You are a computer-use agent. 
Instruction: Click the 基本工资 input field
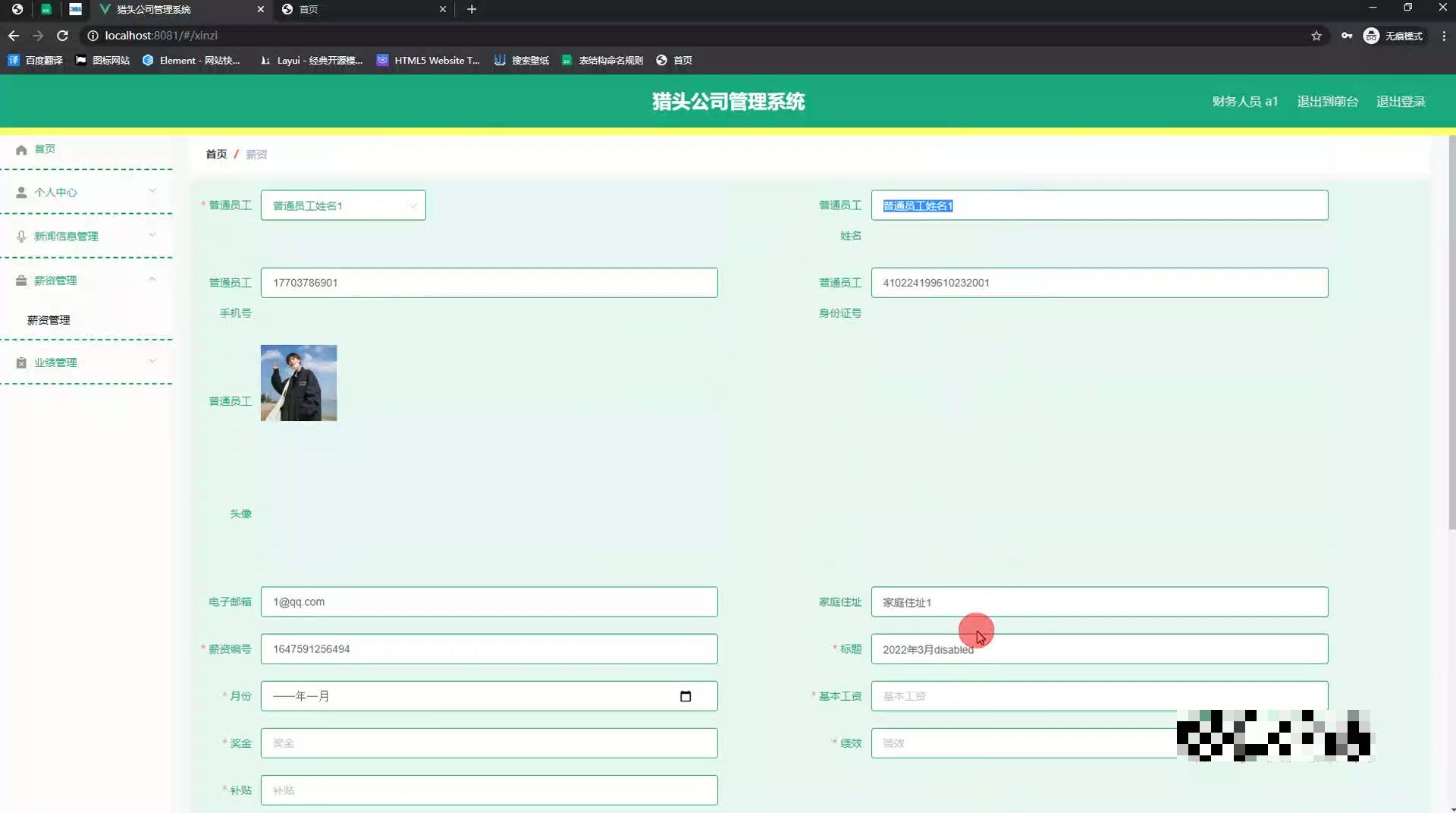pyautogui.click(x=1100, y=696)
